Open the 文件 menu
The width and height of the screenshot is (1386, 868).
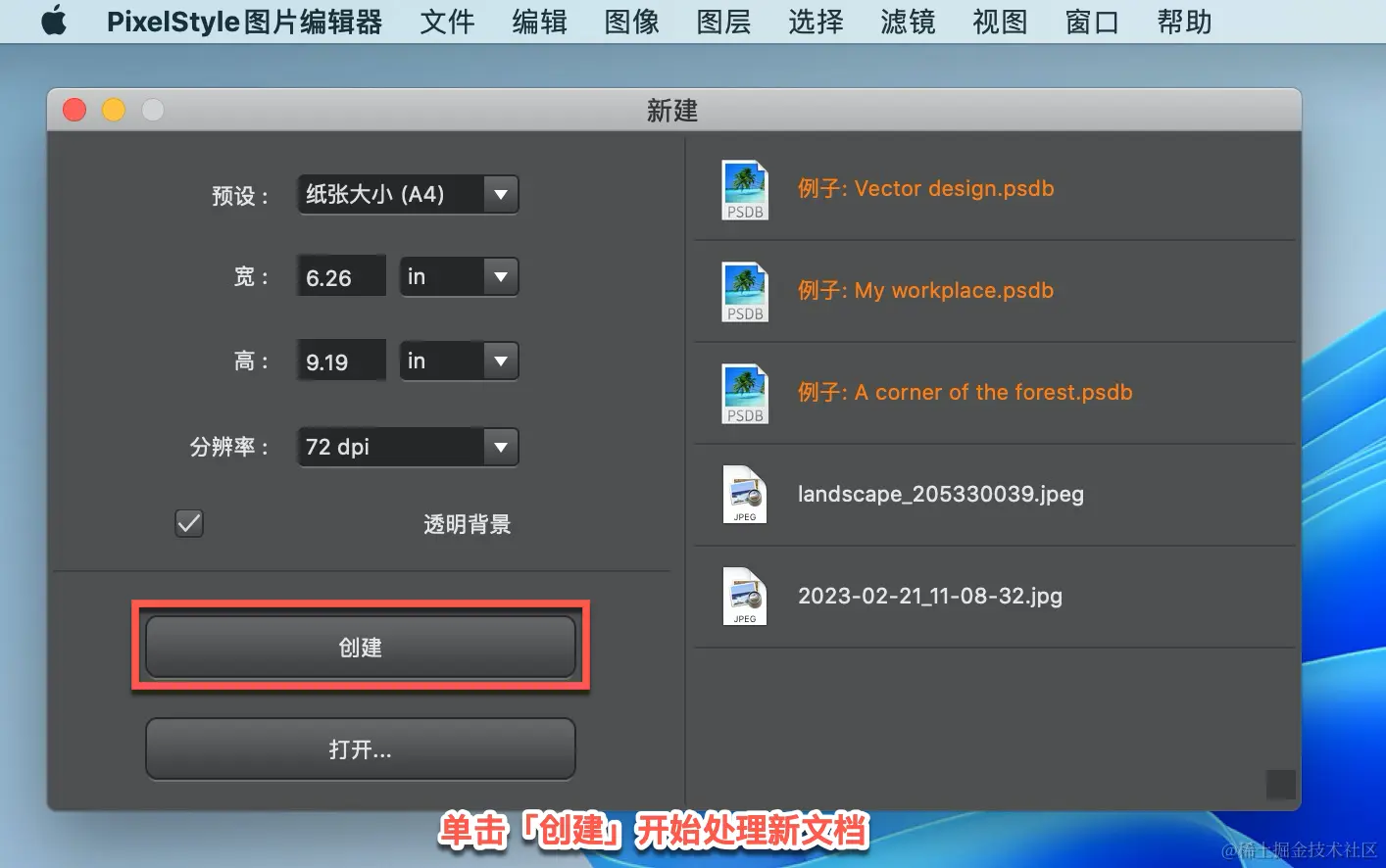pyautogui.click(x=447, y=22)
